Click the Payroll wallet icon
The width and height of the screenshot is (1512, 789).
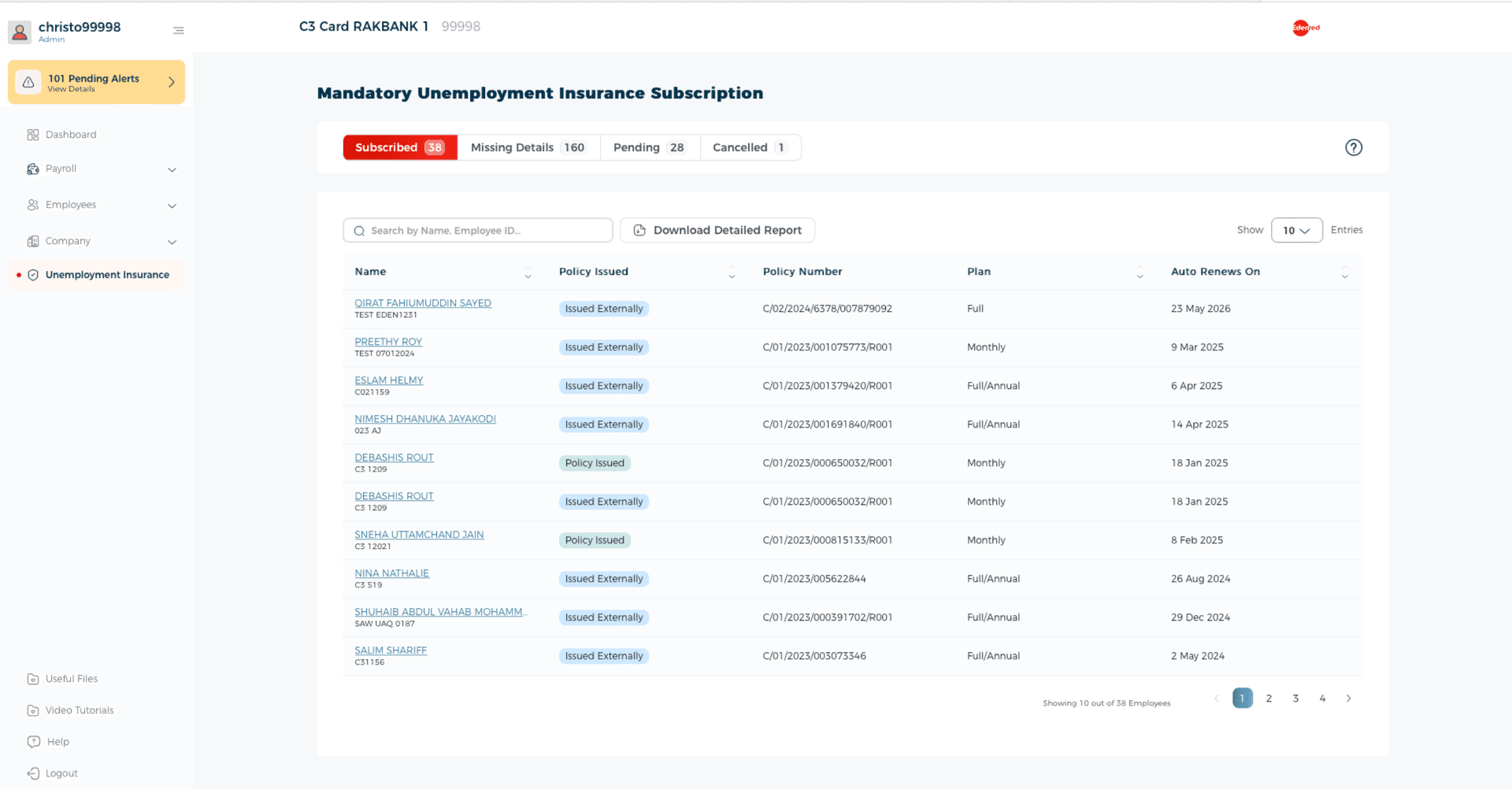coord(33,169)
